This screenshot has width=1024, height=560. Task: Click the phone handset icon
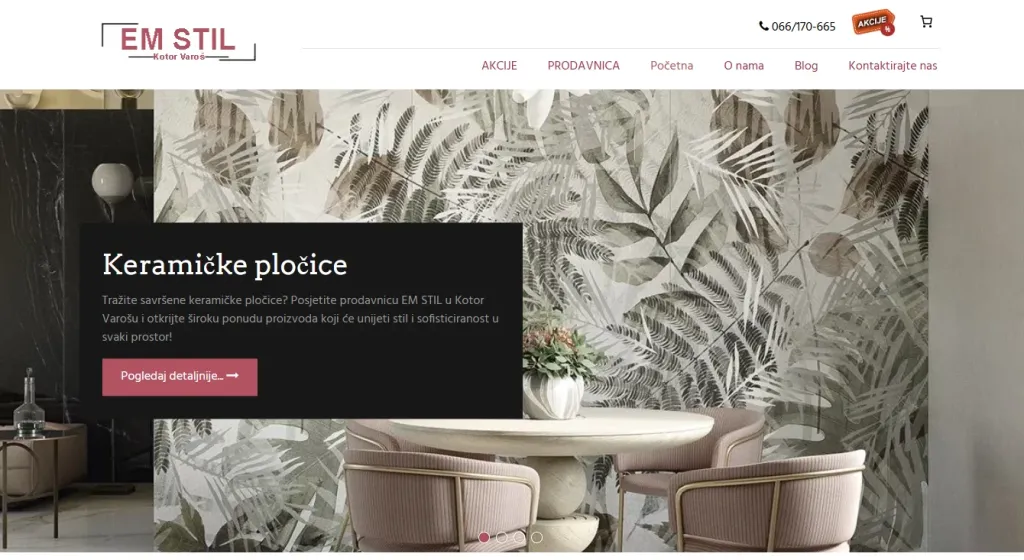pos(763,26)
